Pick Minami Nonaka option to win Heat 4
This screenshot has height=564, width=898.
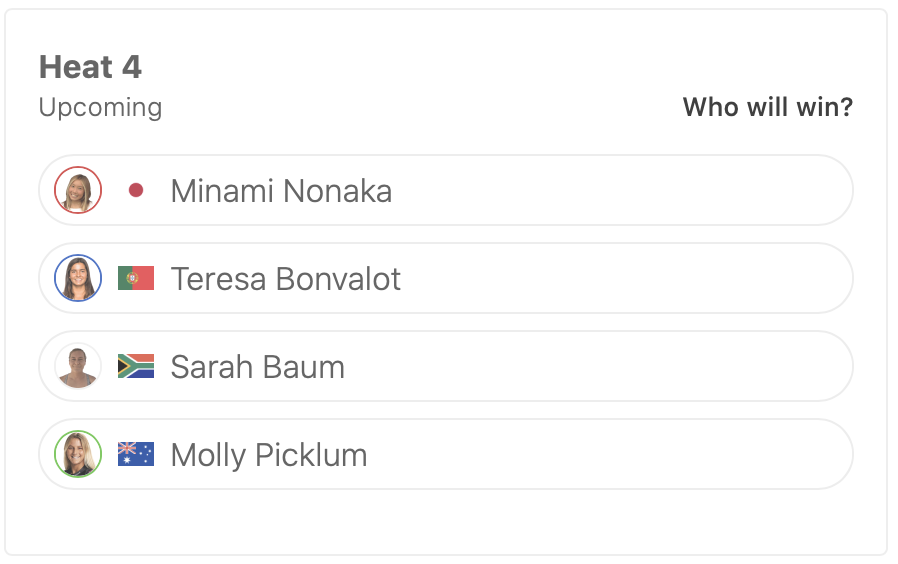620,190
